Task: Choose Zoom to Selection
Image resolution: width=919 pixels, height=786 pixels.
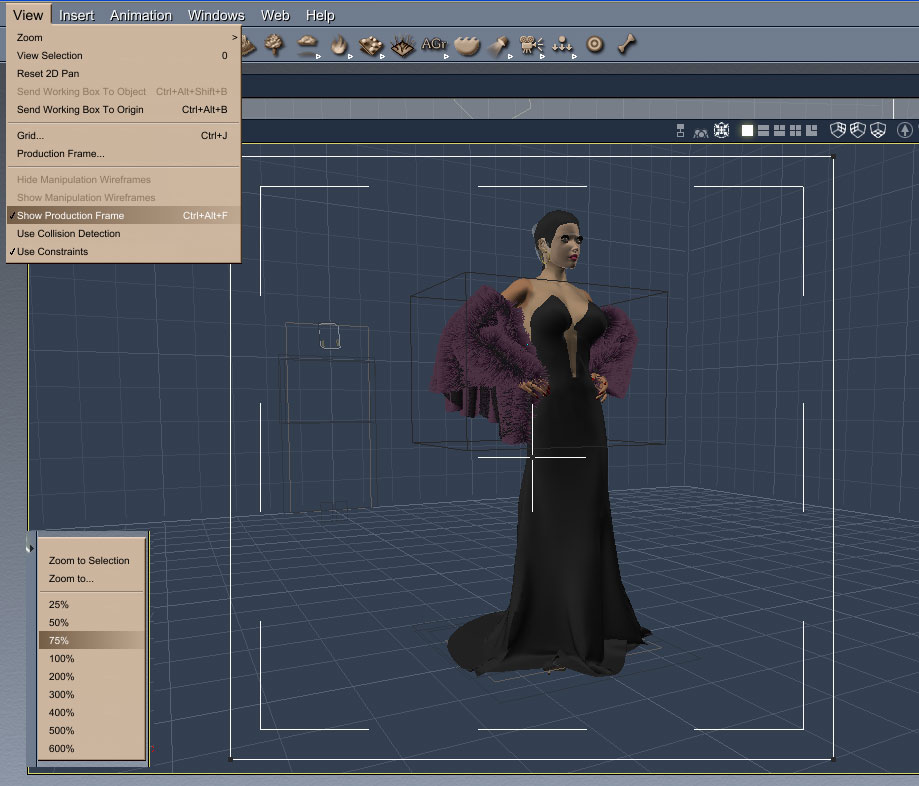Action: point(89,560)
